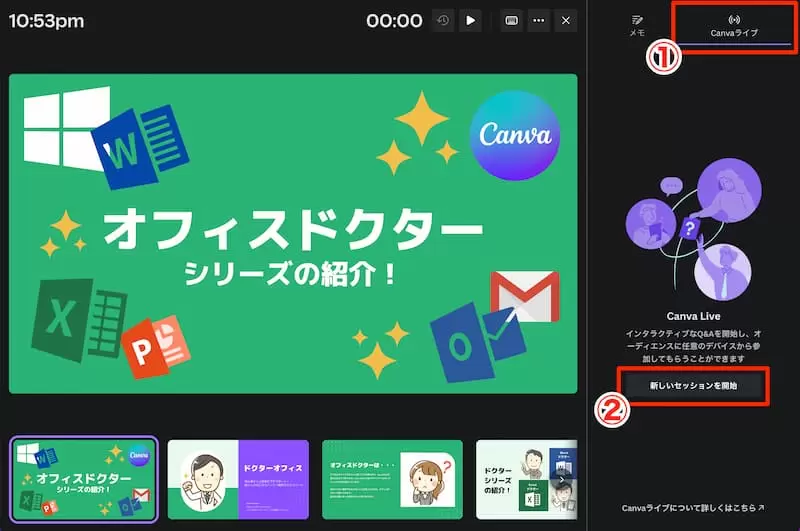Click the Canva Live heading text

point(693,316)
